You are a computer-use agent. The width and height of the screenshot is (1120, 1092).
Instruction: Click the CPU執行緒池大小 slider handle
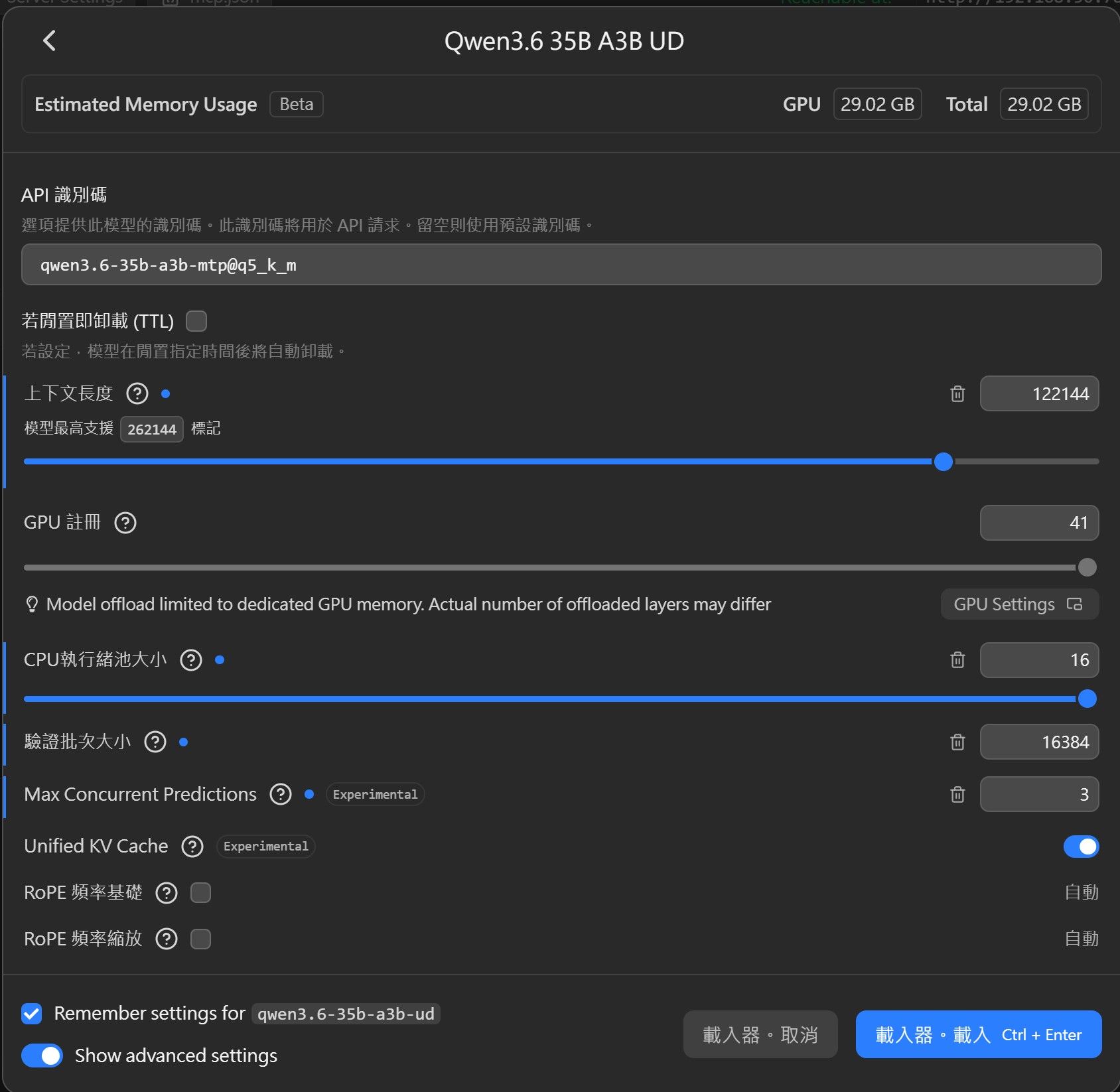(x=1087, y=699)
